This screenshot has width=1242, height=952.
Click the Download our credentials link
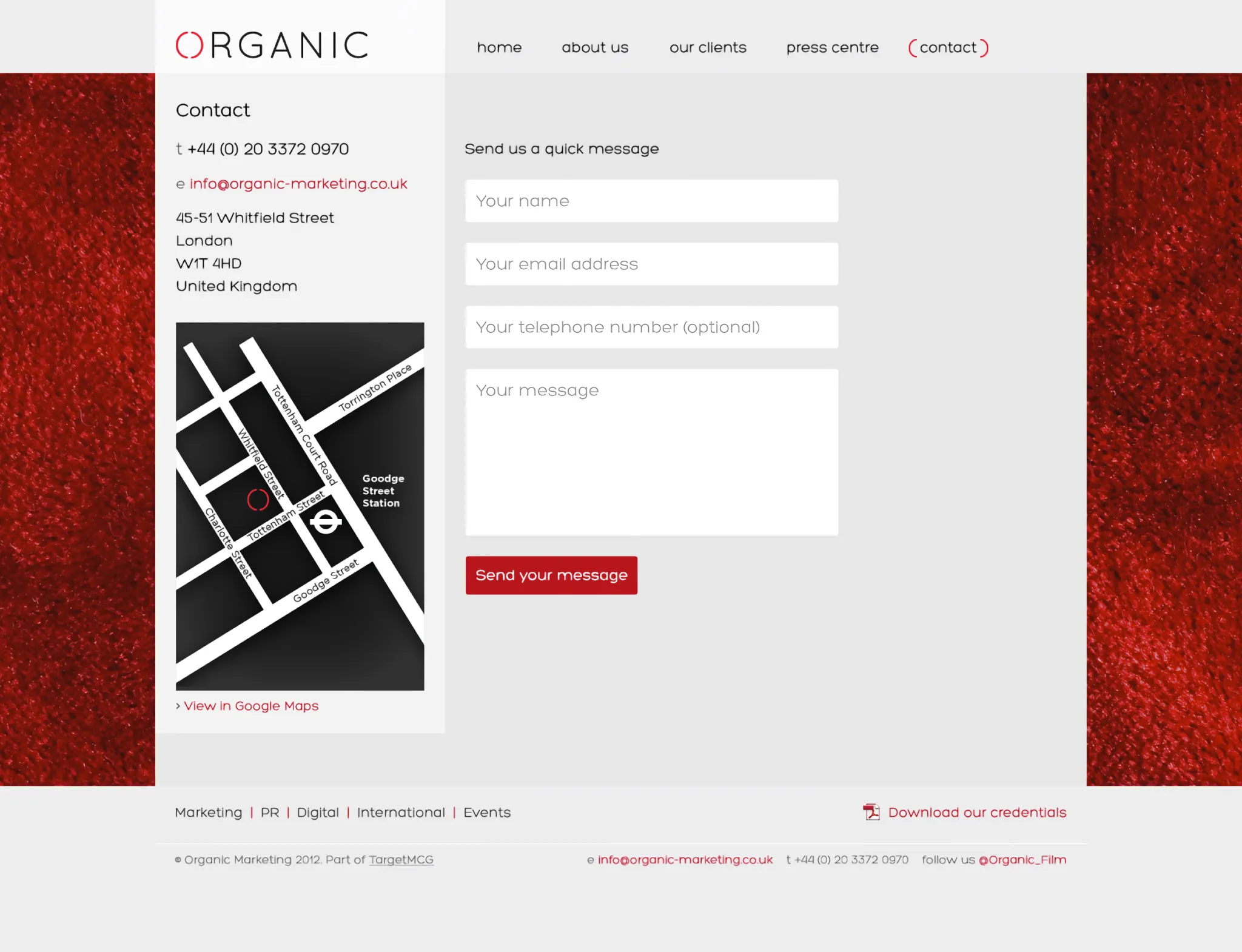[x=977, y=813]
